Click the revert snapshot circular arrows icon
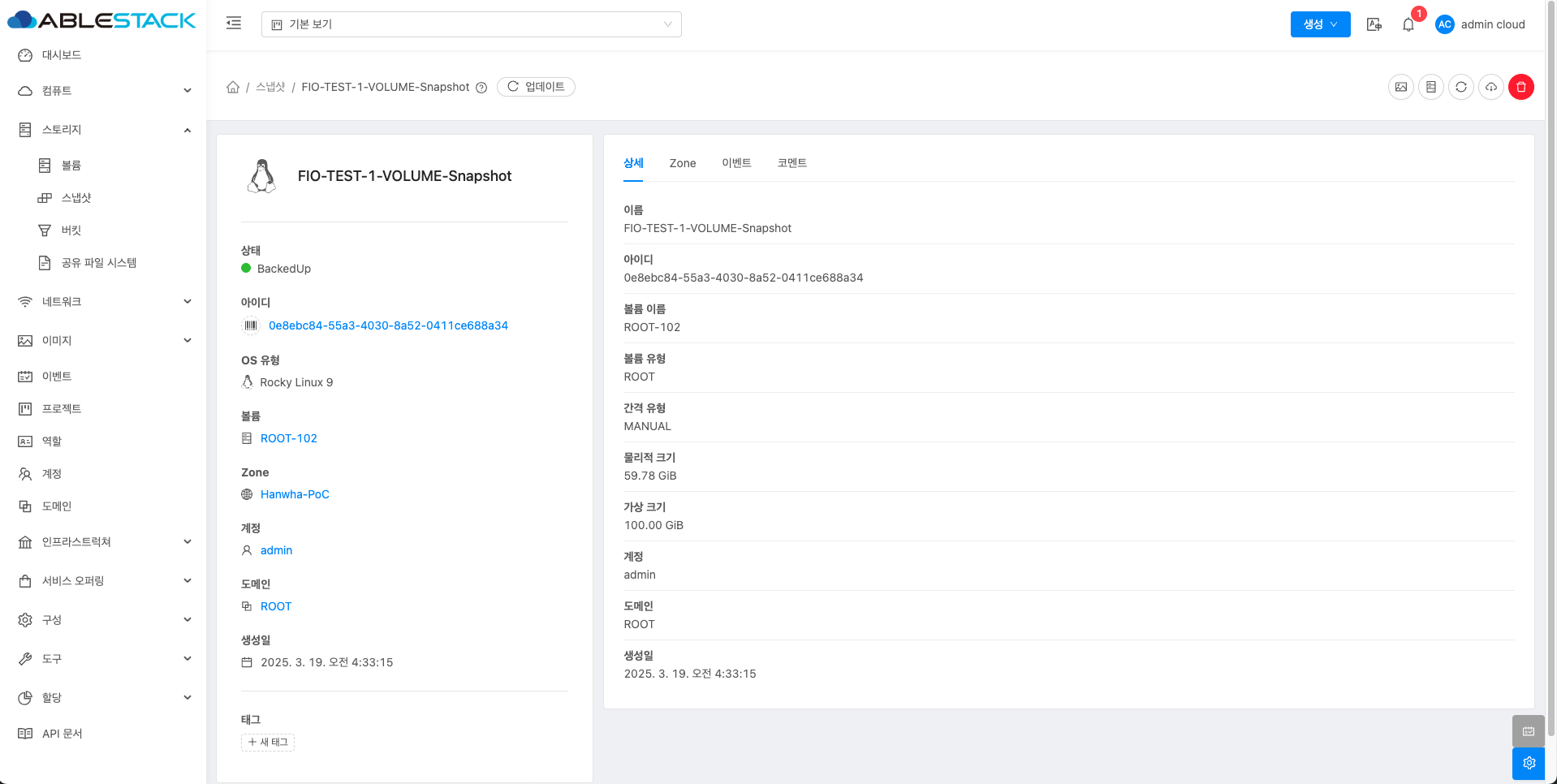This screenshot has width=1557, height=784. pyautogui.click(x=1461, y=87)
